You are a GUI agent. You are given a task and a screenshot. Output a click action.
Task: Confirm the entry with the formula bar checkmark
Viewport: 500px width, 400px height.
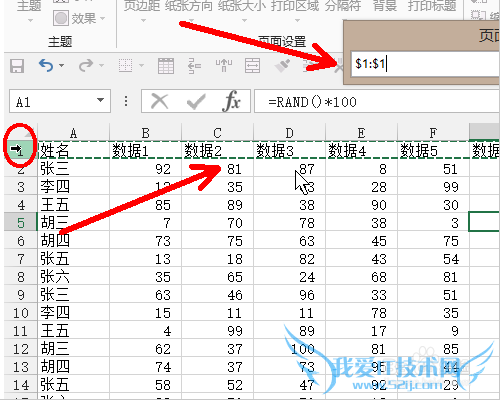pos(196,101)
